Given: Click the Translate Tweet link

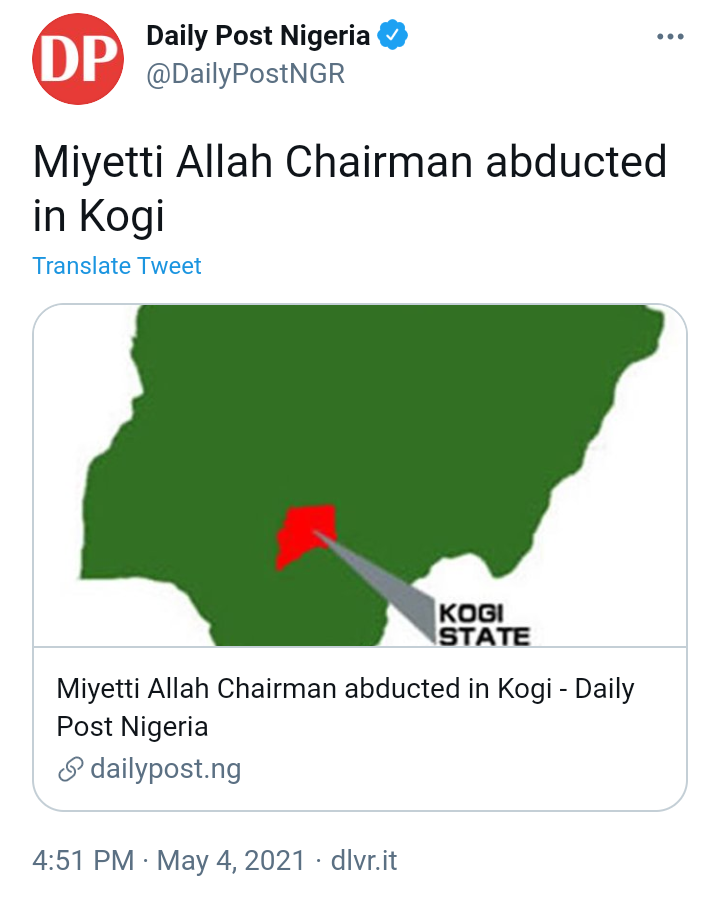Looking at the screenshot, I should (x=117, y=266).
